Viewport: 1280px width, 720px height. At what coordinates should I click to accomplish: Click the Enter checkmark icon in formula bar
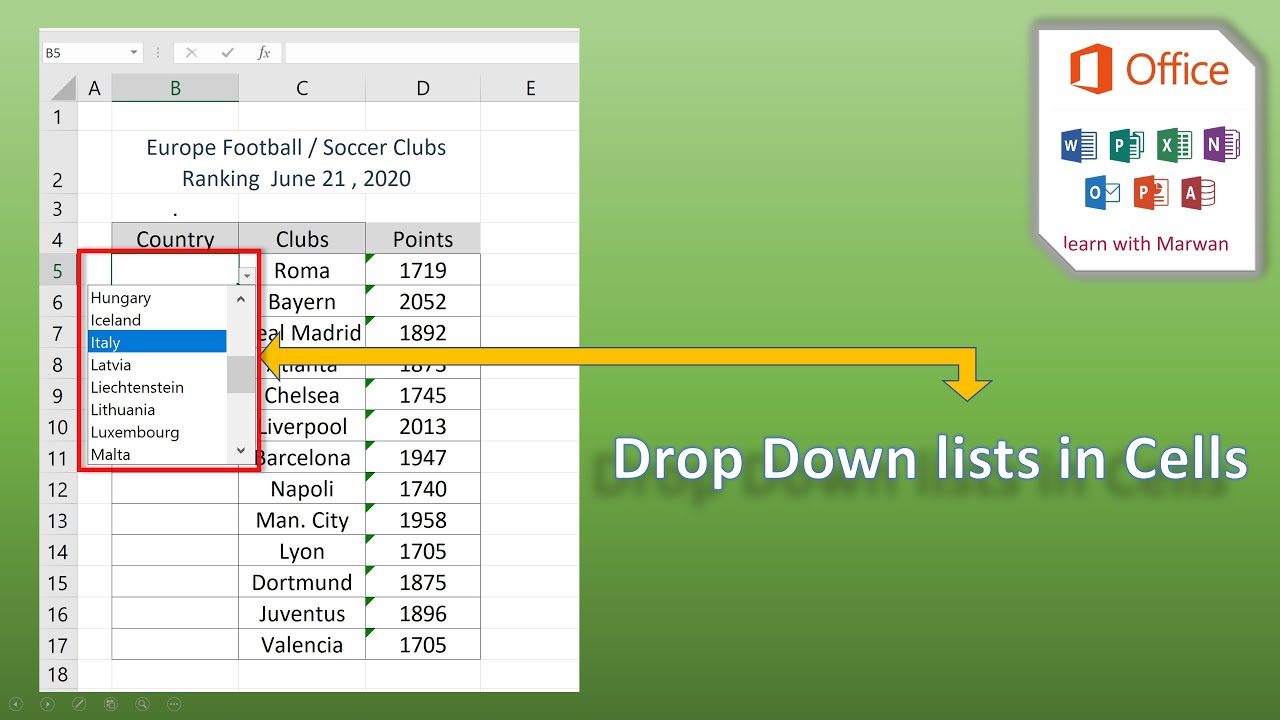click(x=228, y=53)
